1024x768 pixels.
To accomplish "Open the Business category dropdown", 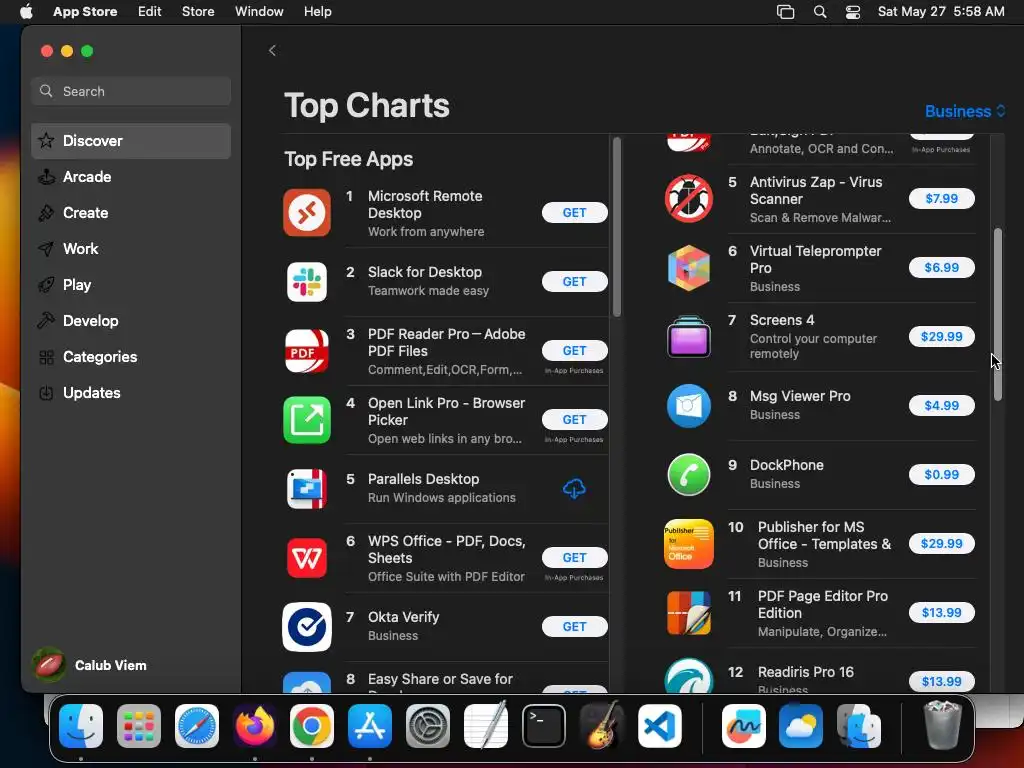I will [x=965, y=111].
